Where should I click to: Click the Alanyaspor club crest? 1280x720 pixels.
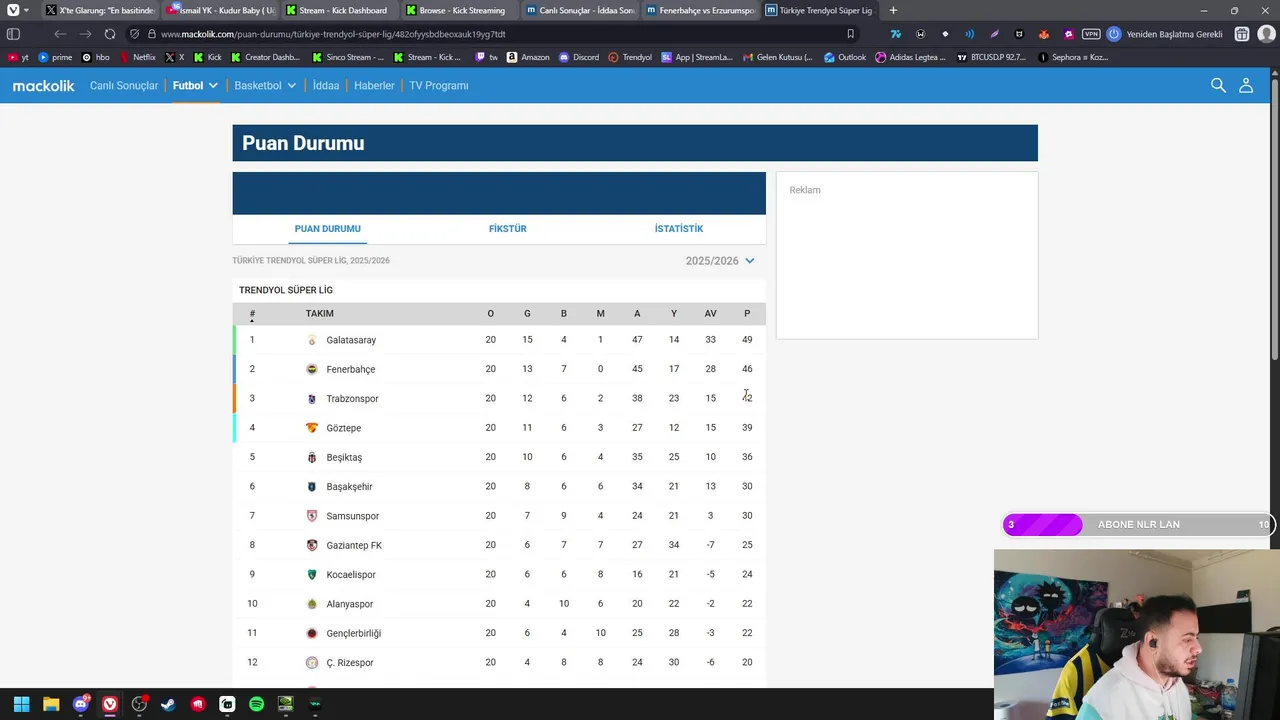pos(312,604)
